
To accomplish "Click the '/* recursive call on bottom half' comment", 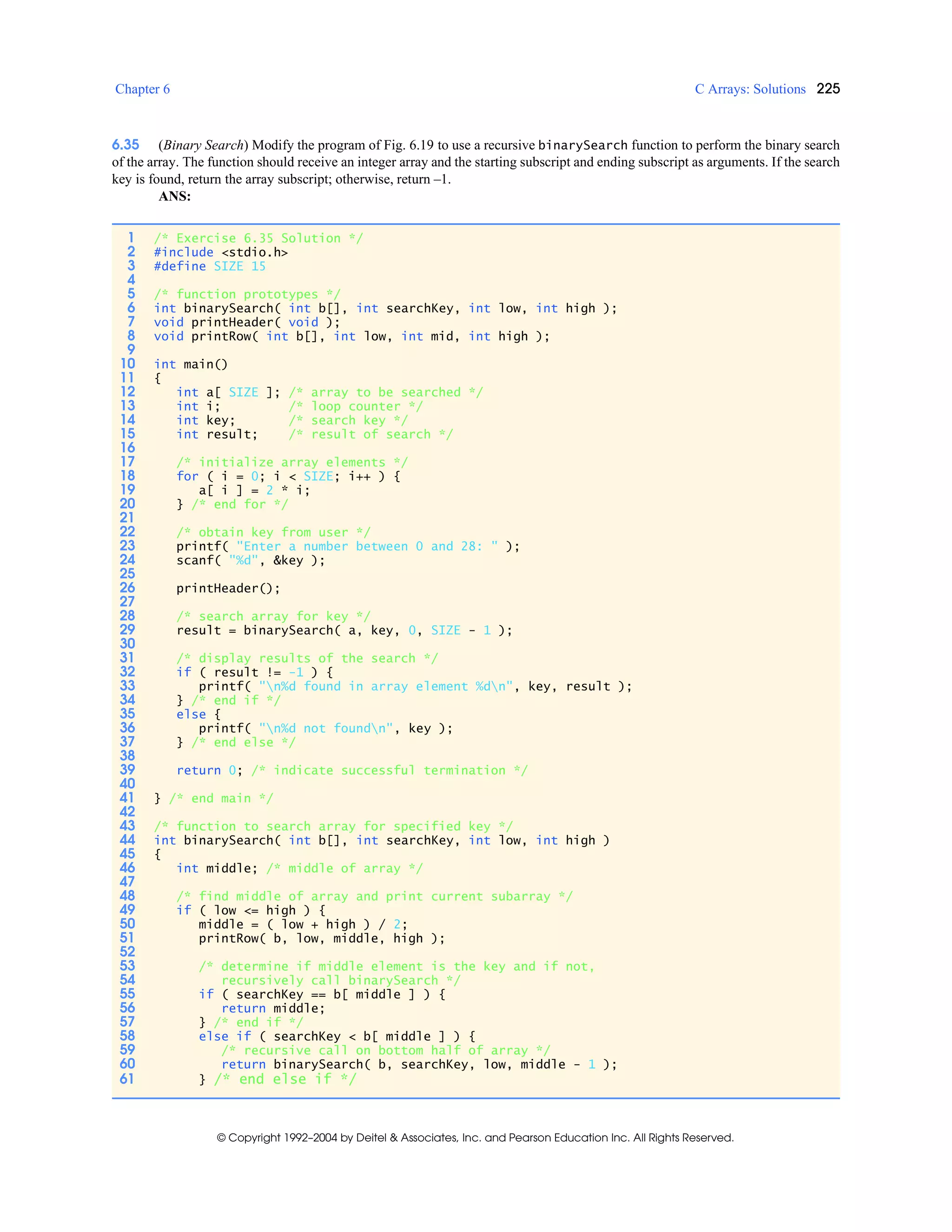I will [385, 1050].
